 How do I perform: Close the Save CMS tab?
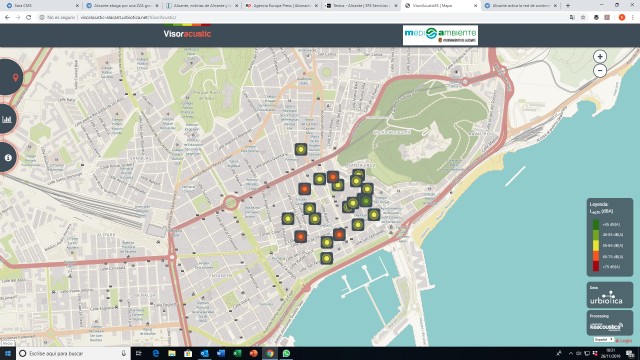point(77,6)
